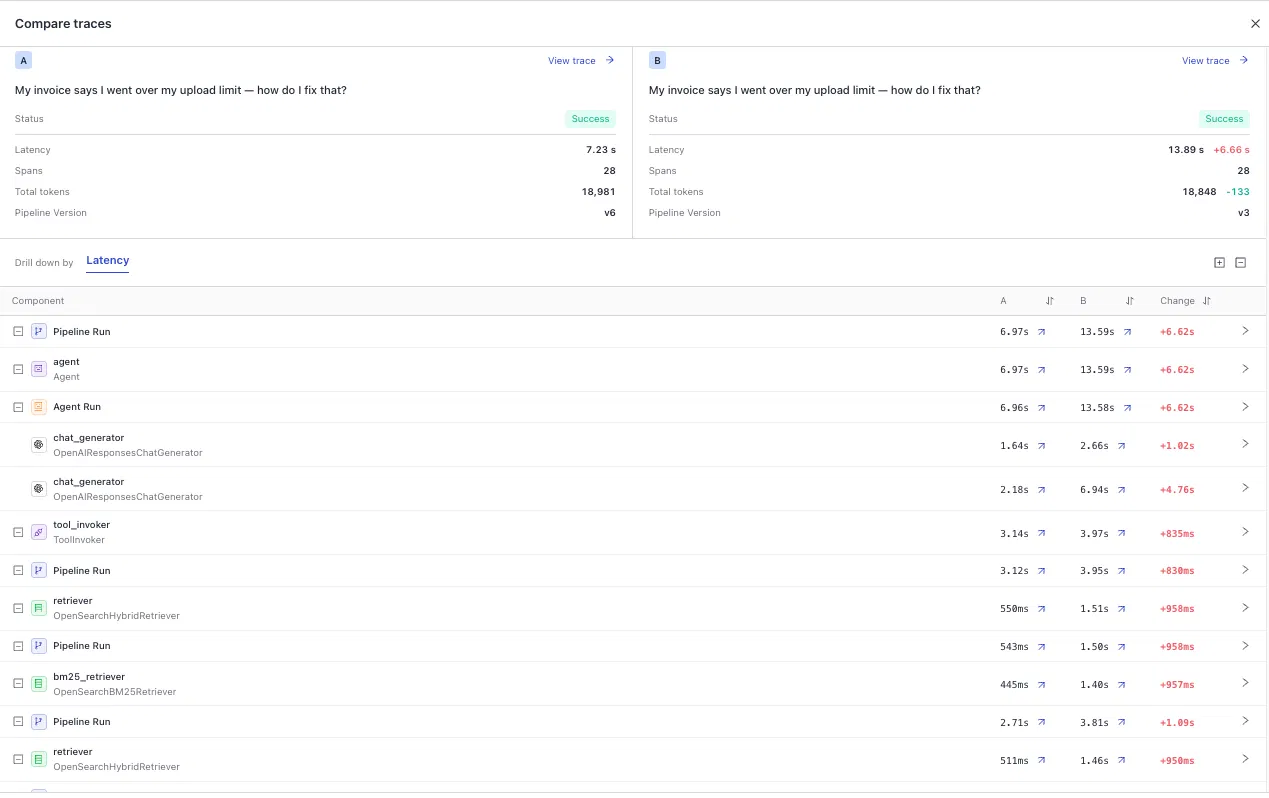Click the agent component icon
Image resolution: width=1269 pixels, height=798 pixels.
point(39,369)
